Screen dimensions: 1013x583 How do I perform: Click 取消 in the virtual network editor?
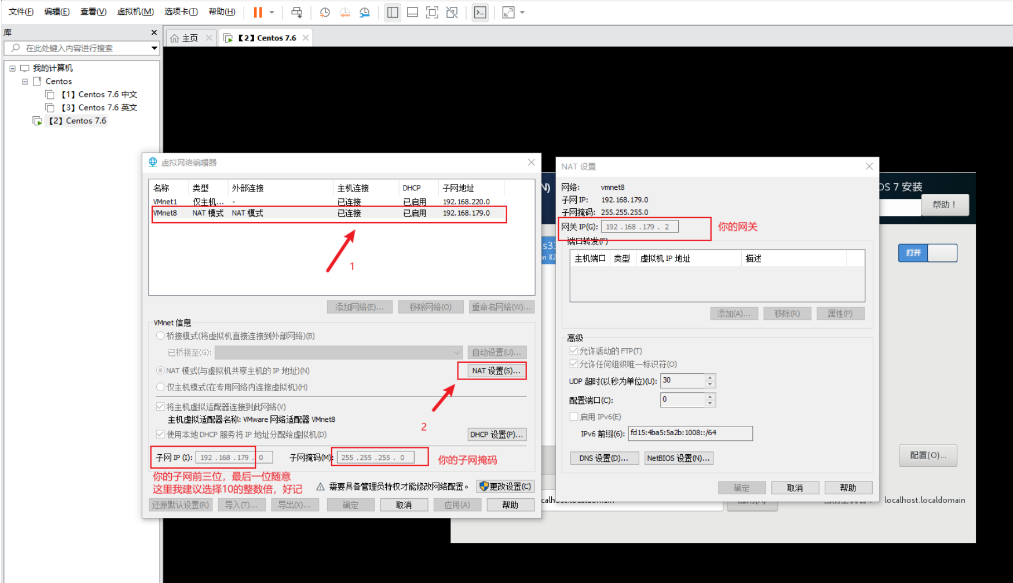404,505
